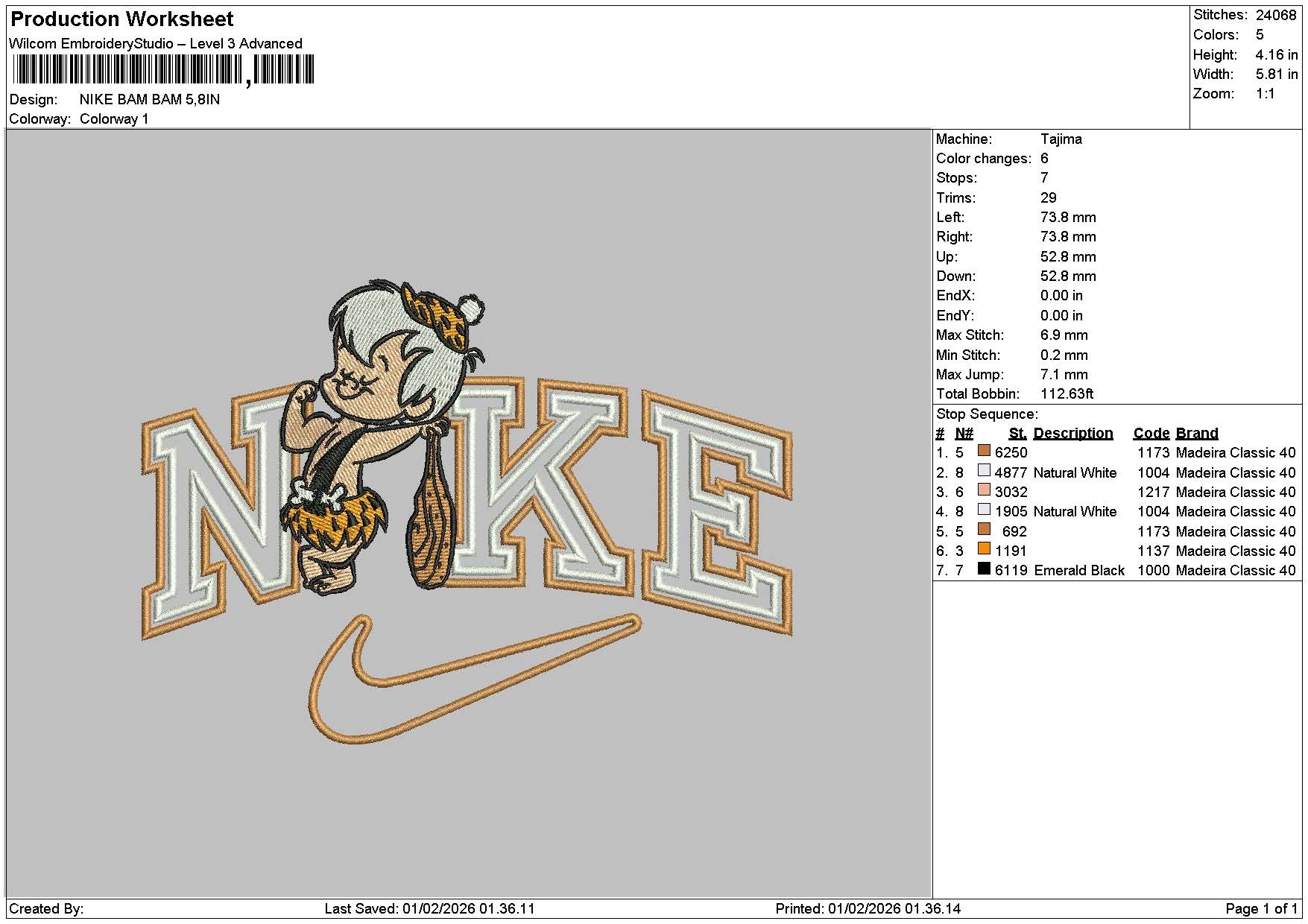The width and height of the screenshot is (1308, 924).
Task: Click the "Brand" column header
Action: (x=1197, y=433)
